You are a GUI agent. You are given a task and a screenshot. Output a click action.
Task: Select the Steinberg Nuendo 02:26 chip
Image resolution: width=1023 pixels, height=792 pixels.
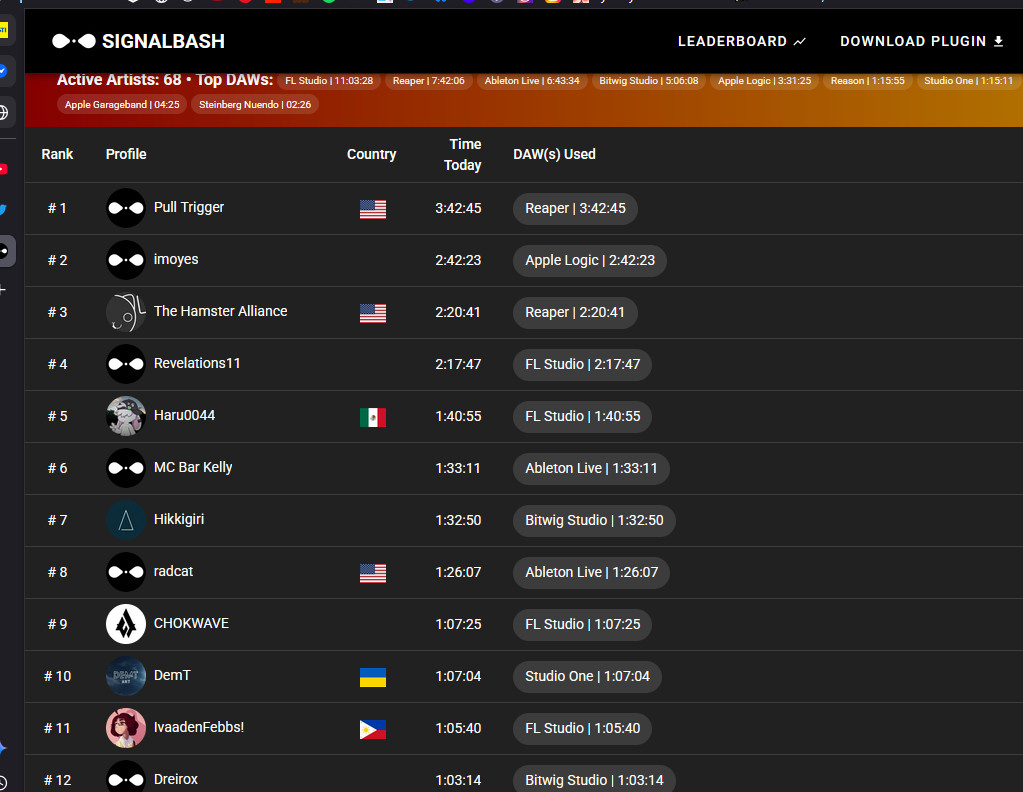tap(254, 104)
